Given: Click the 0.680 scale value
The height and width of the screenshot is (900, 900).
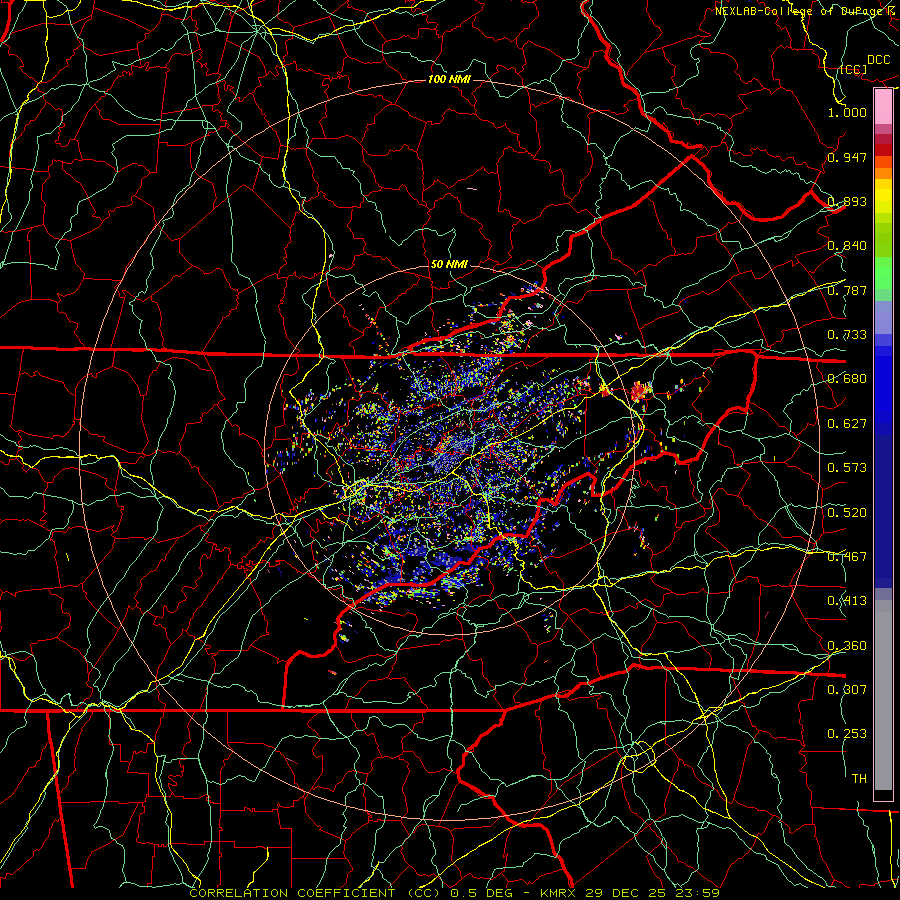Looking at the screenshot, I should pyautogui.click(x=847, y=379).
